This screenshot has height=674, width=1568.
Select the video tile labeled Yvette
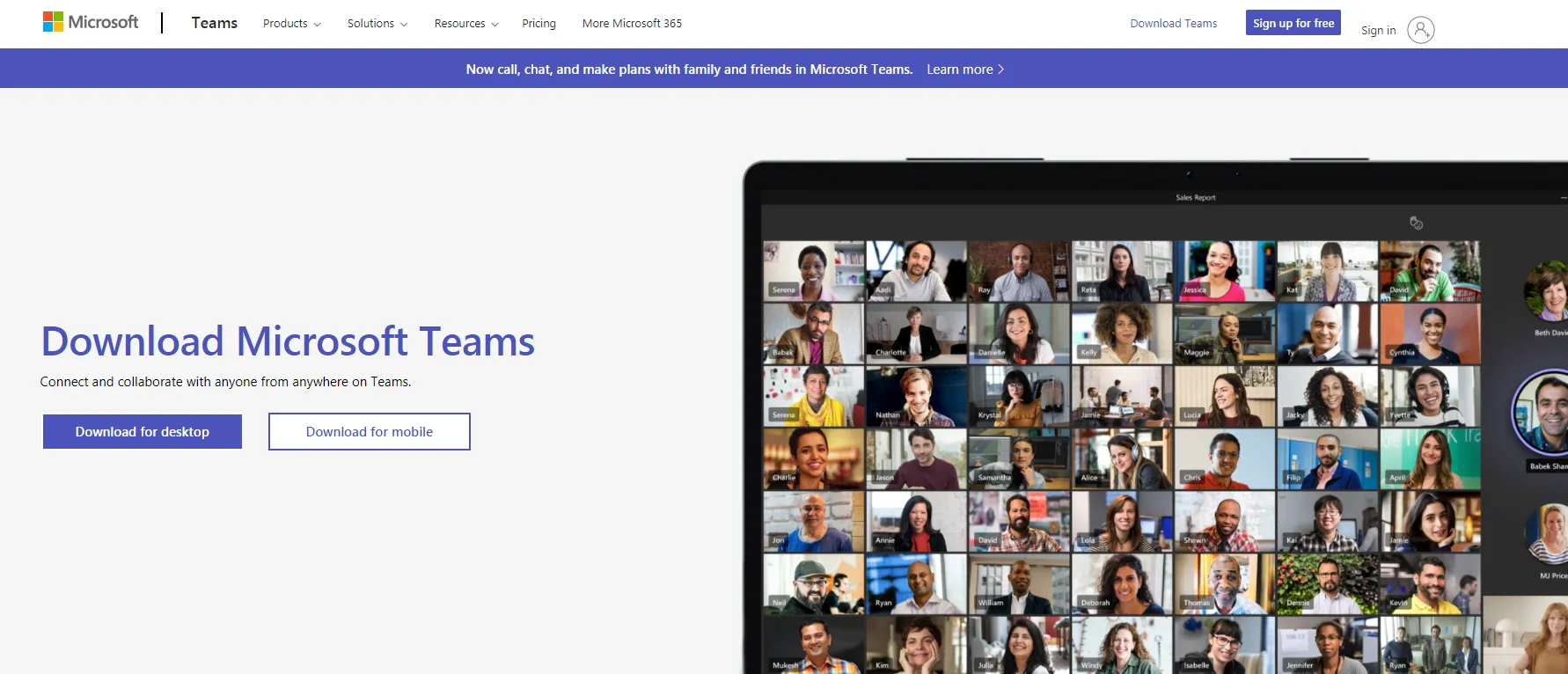[1431, 396]
